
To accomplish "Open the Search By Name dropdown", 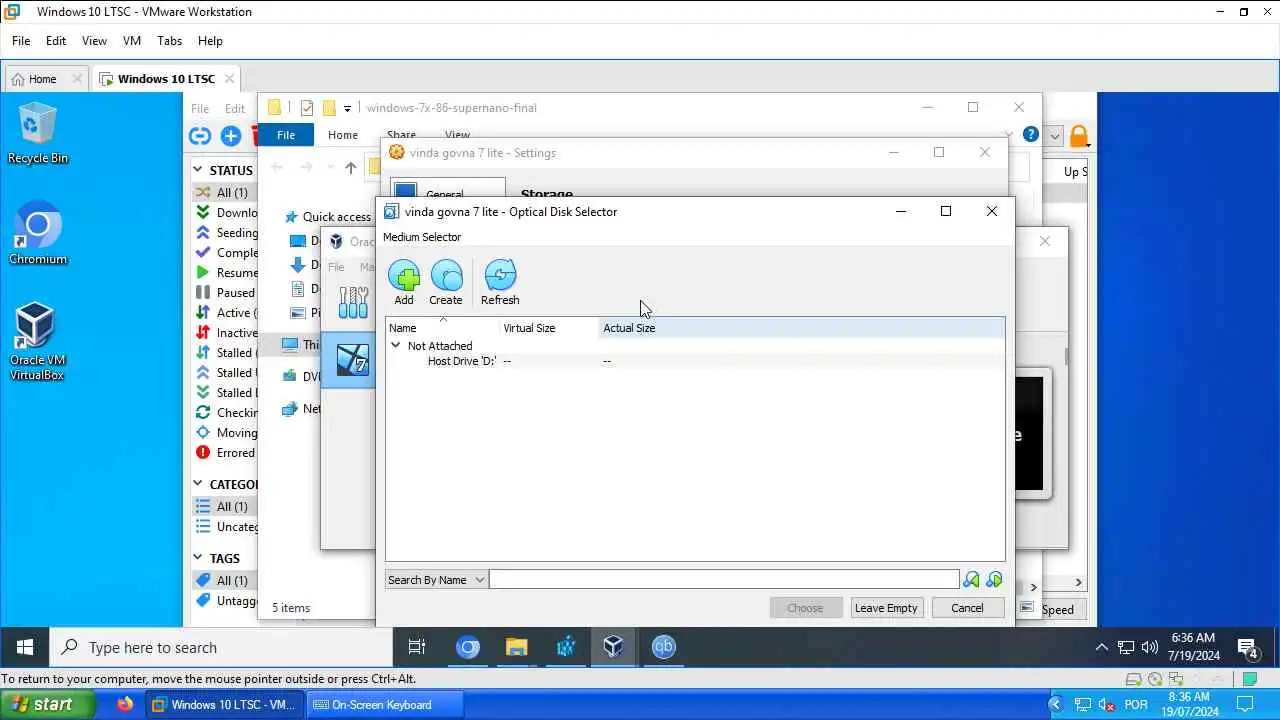I will pos(436,580).
